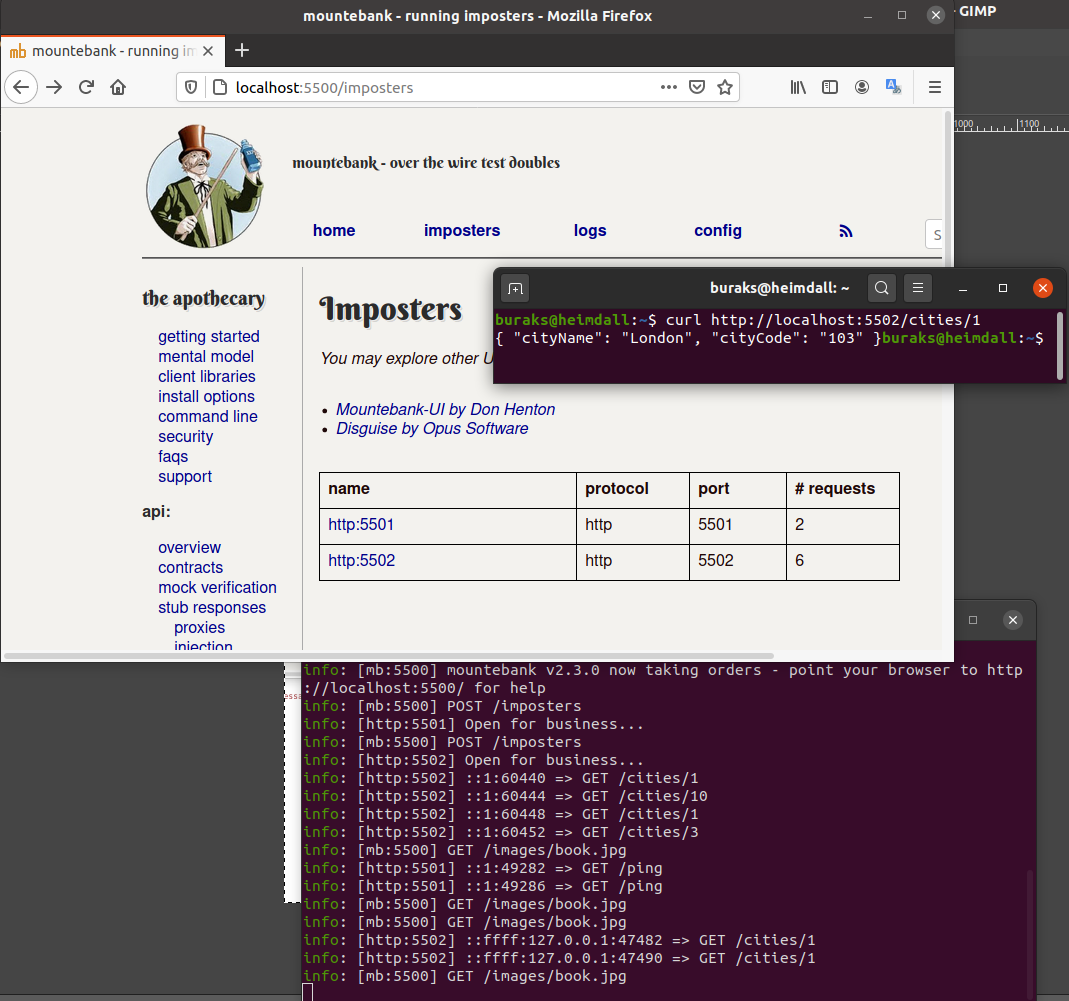Viewport: 1069px width, 1001px height.
Task: Click the Firefox account profile icon
Action: pyautogui.click(x=862, y=87)
